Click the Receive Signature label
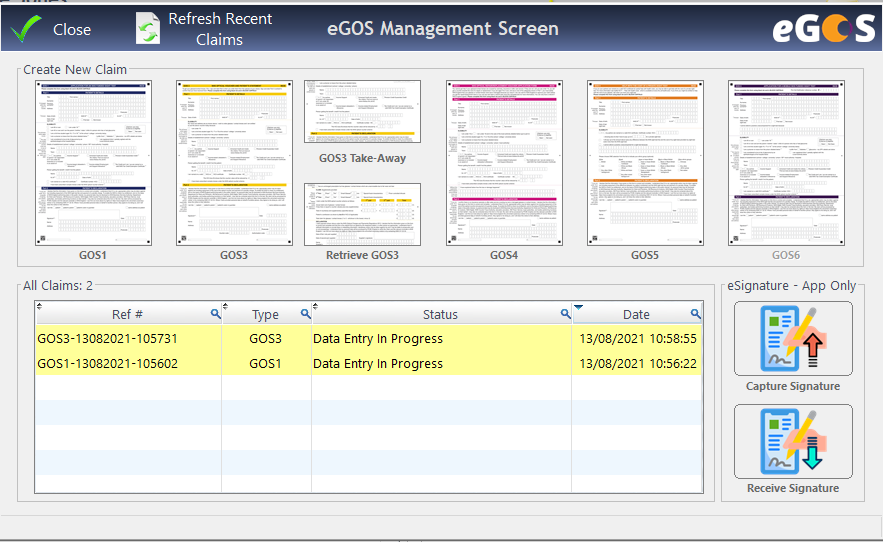 (793, 488)
